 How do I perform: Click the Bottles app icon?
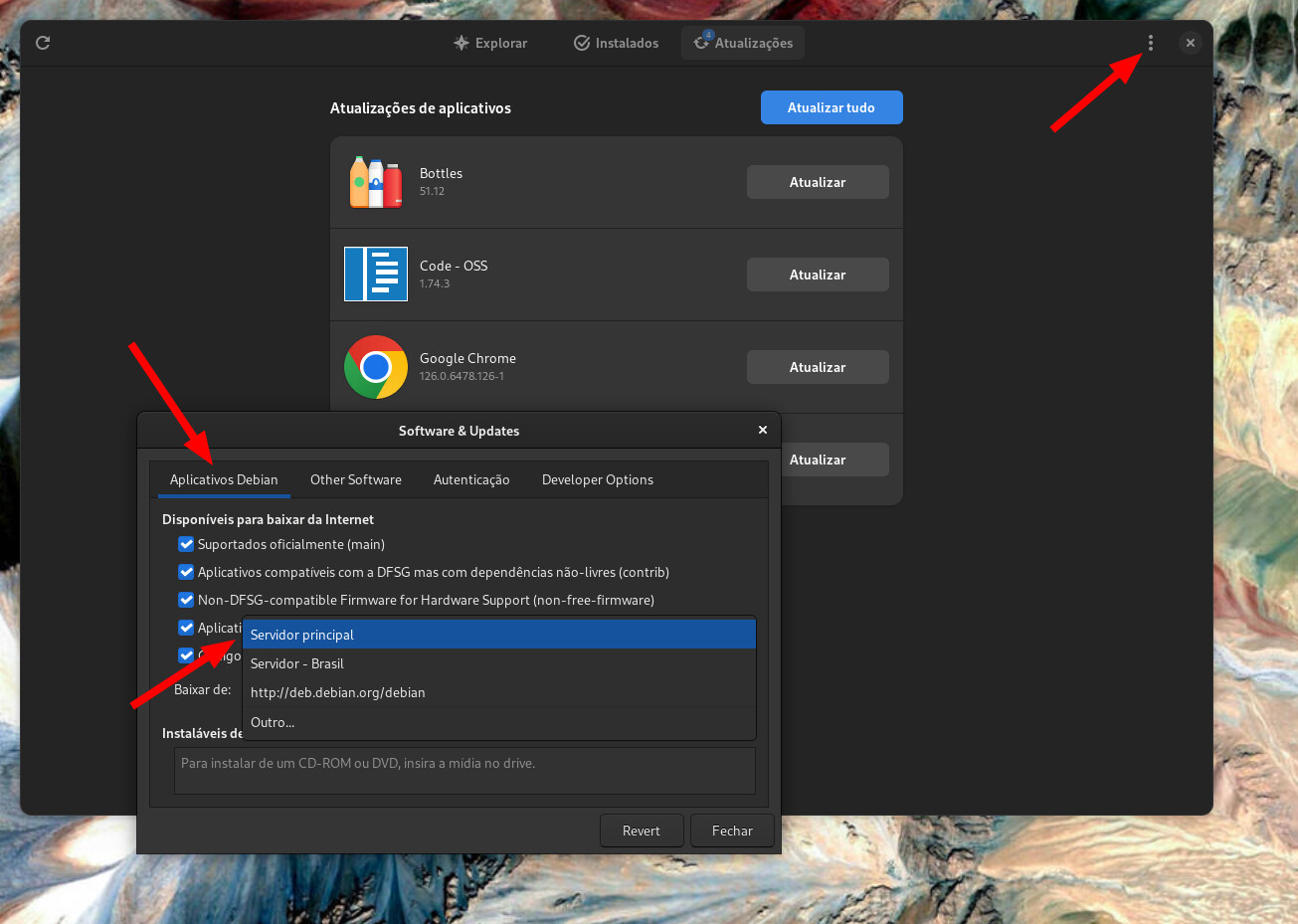pos(376,182)
